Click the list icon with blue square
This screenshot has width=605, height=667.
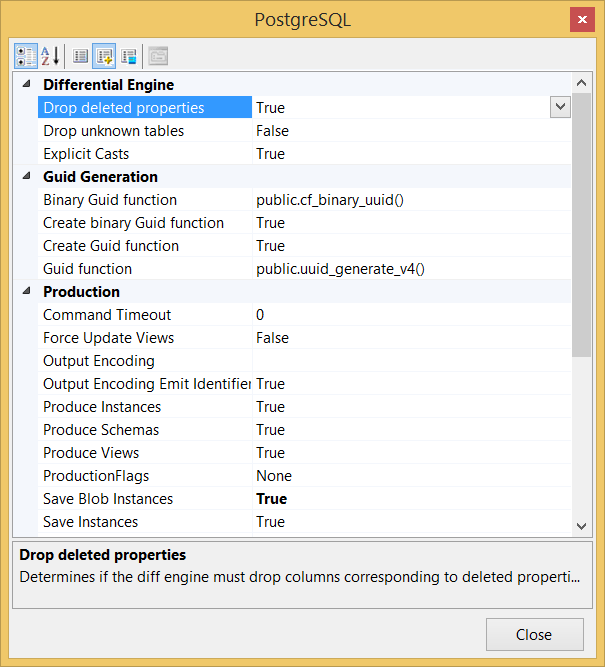[128, 55]
